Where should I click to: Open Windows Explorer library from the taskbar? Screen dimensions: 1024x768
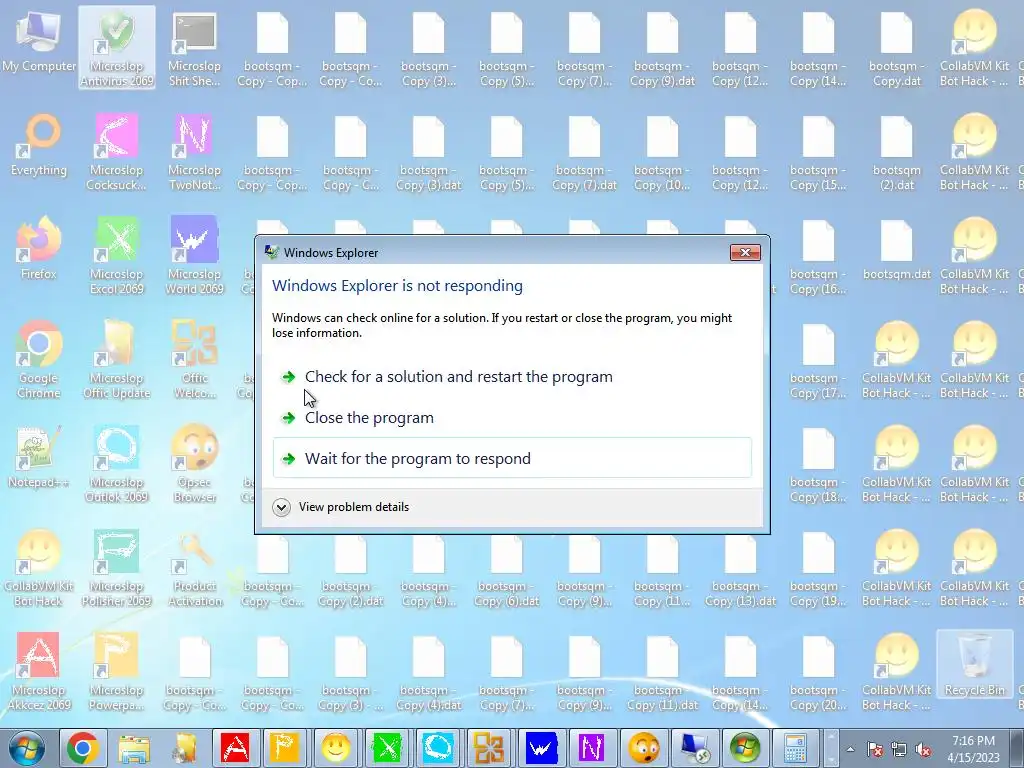pos(134,748)
